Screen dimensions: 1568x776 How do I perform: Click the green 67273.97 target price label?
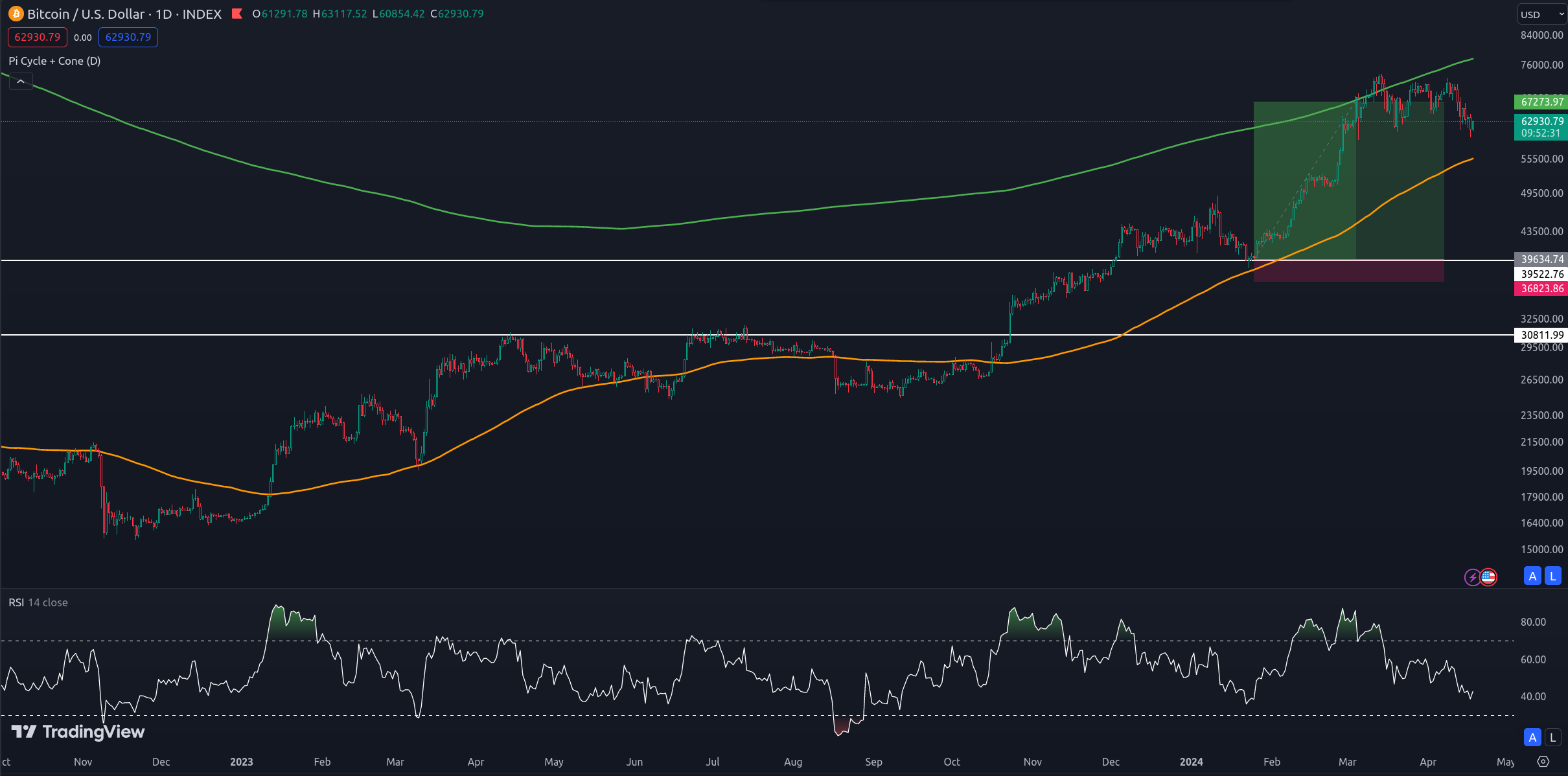[x=1541, y=102]
